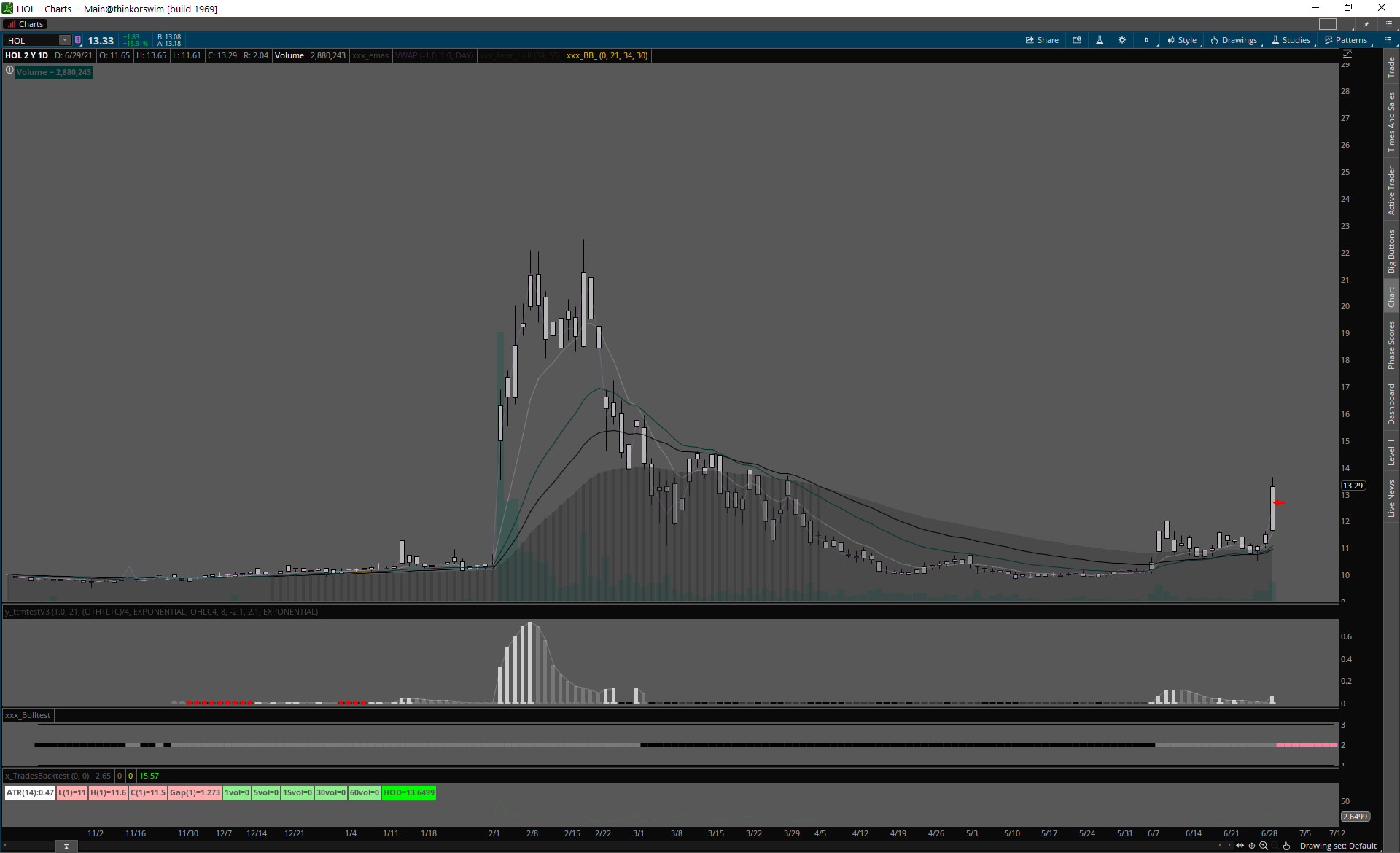
Task: Click the symbol color link swatch
Action: click(x=78, y=40)
